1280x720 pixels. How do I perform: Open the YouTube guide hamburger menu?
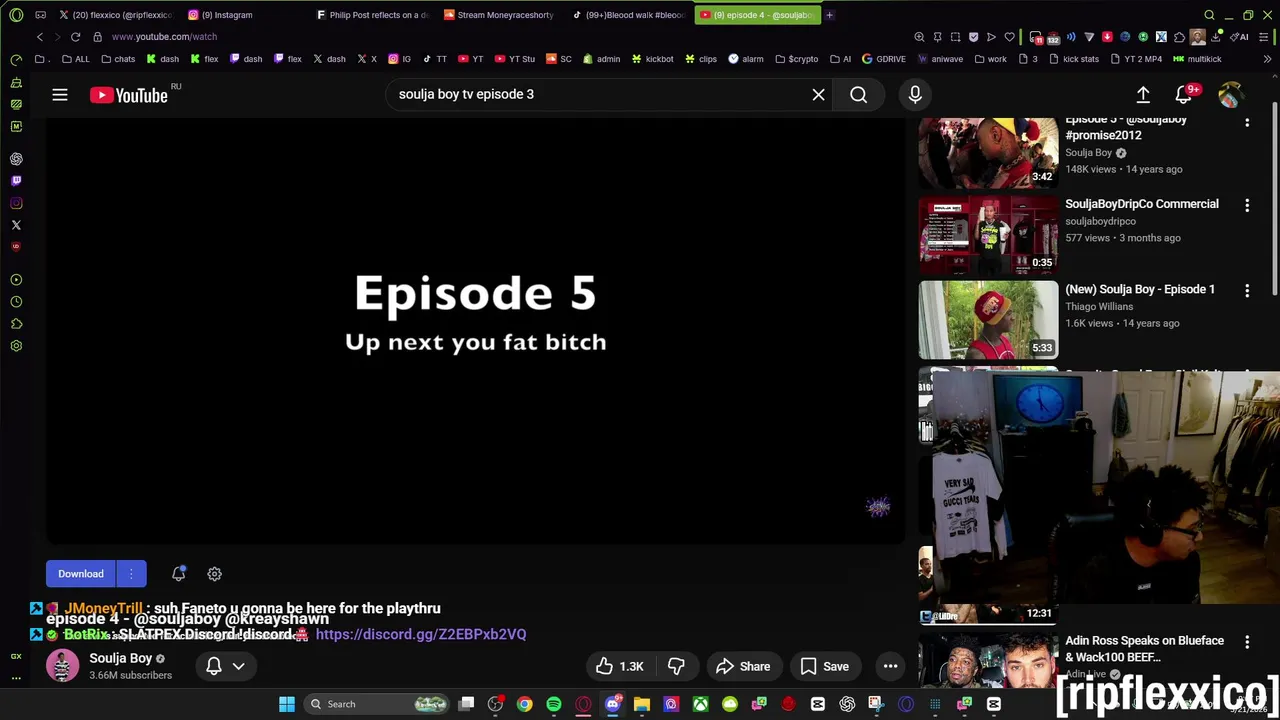[60, 95]
